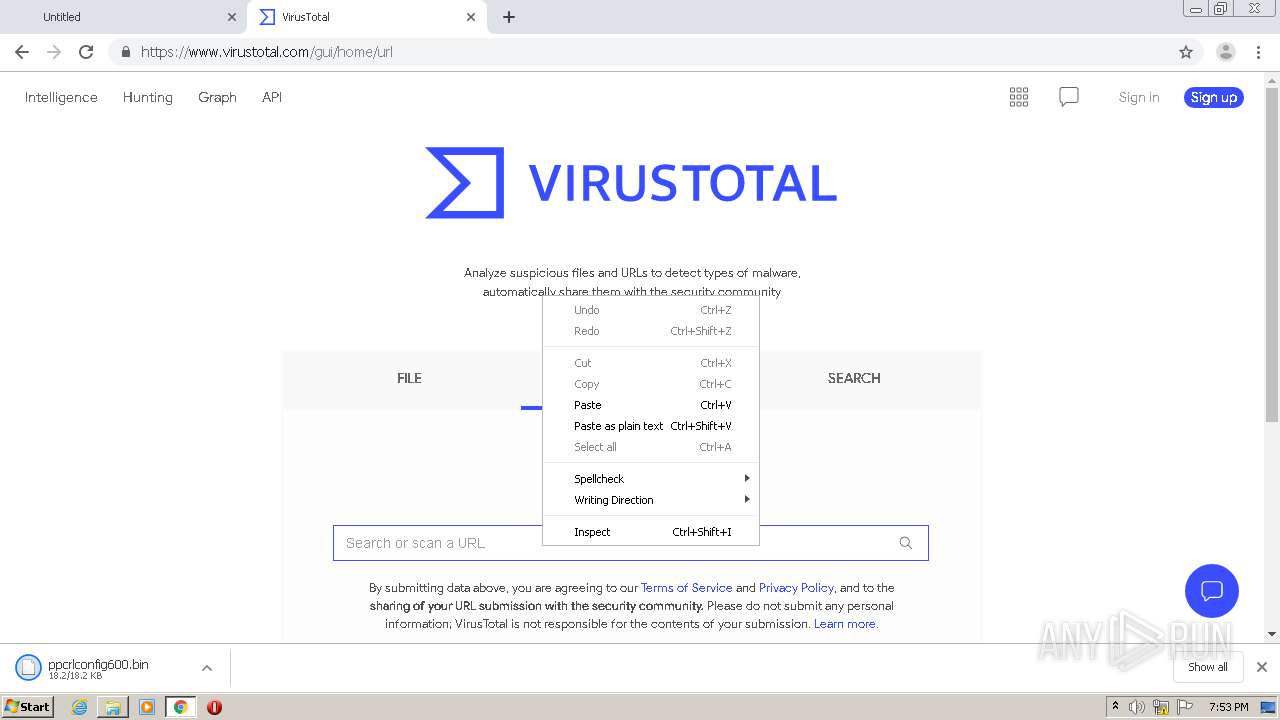Image resolution: width=1280 pixels, height=720 pixels.
Task: Choose Inspect from the context menu
Action: (651, 532)
